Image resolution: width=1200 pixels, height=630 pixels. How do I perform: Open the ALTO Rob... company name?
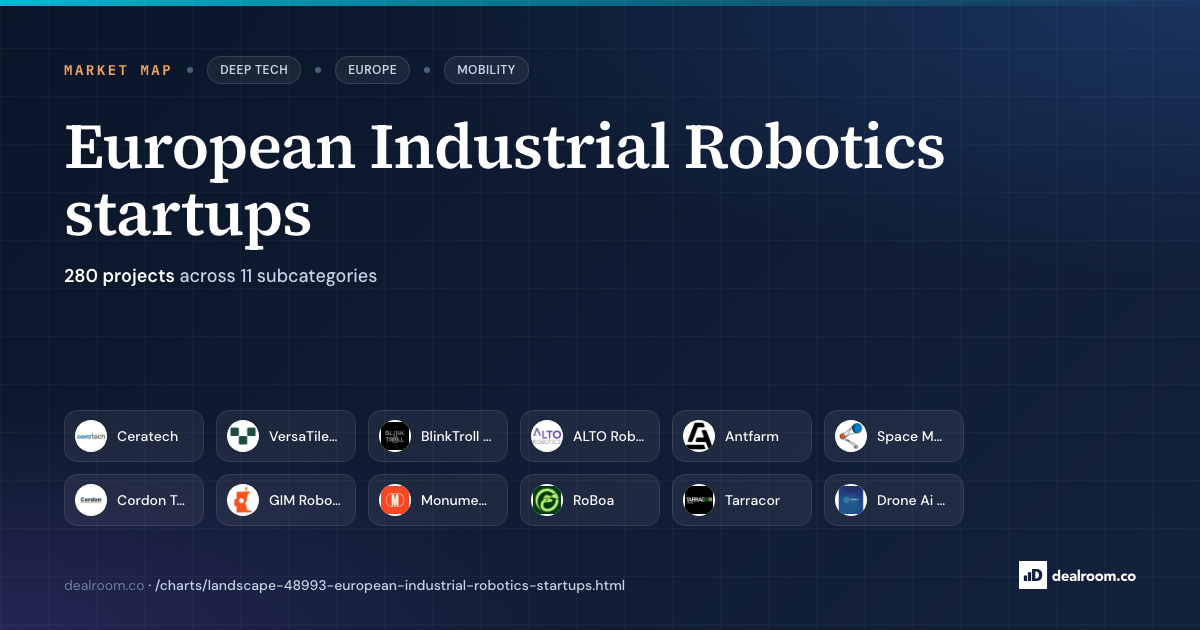[x=609, y=436]
